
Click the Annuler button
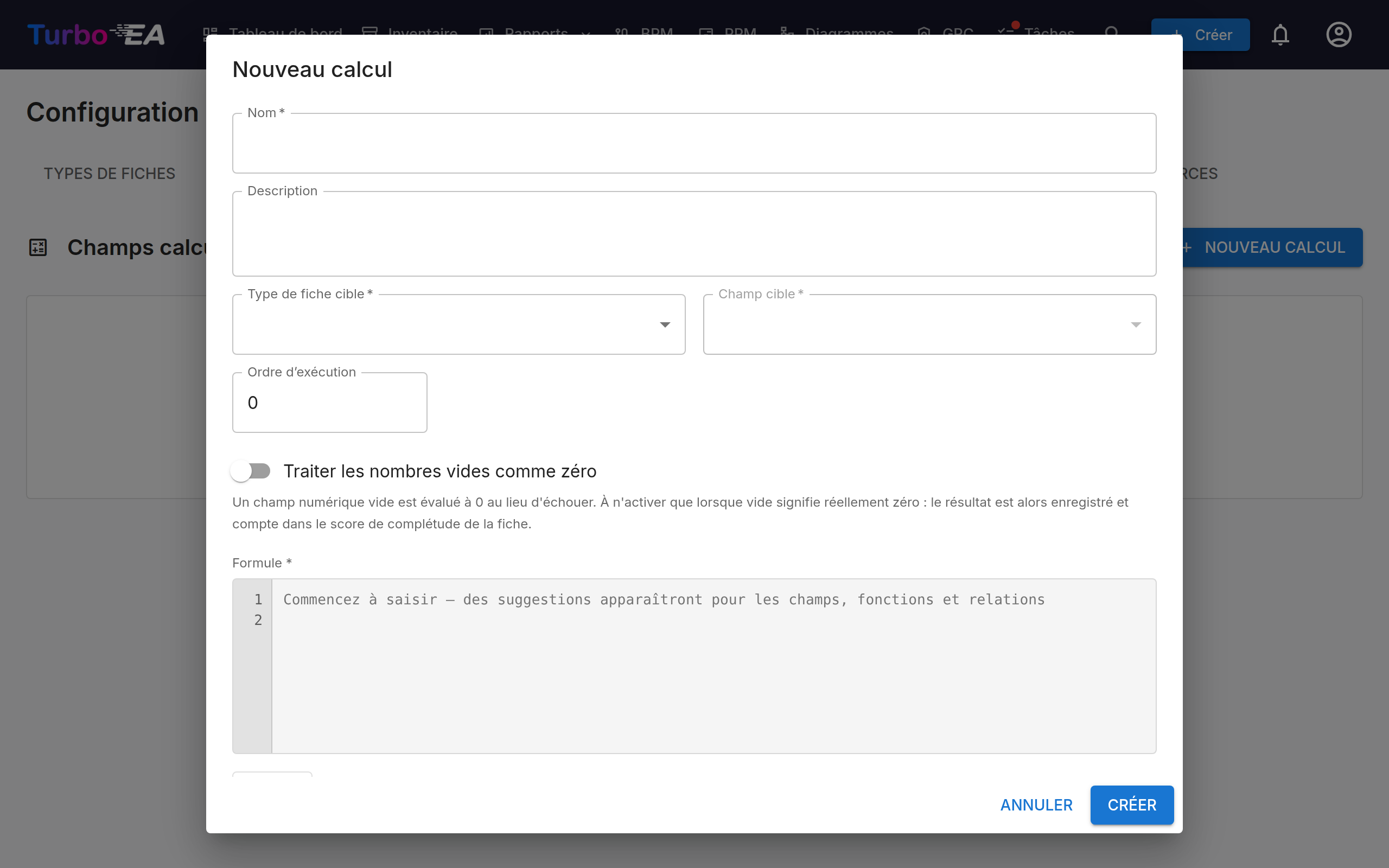(1036, 805)
